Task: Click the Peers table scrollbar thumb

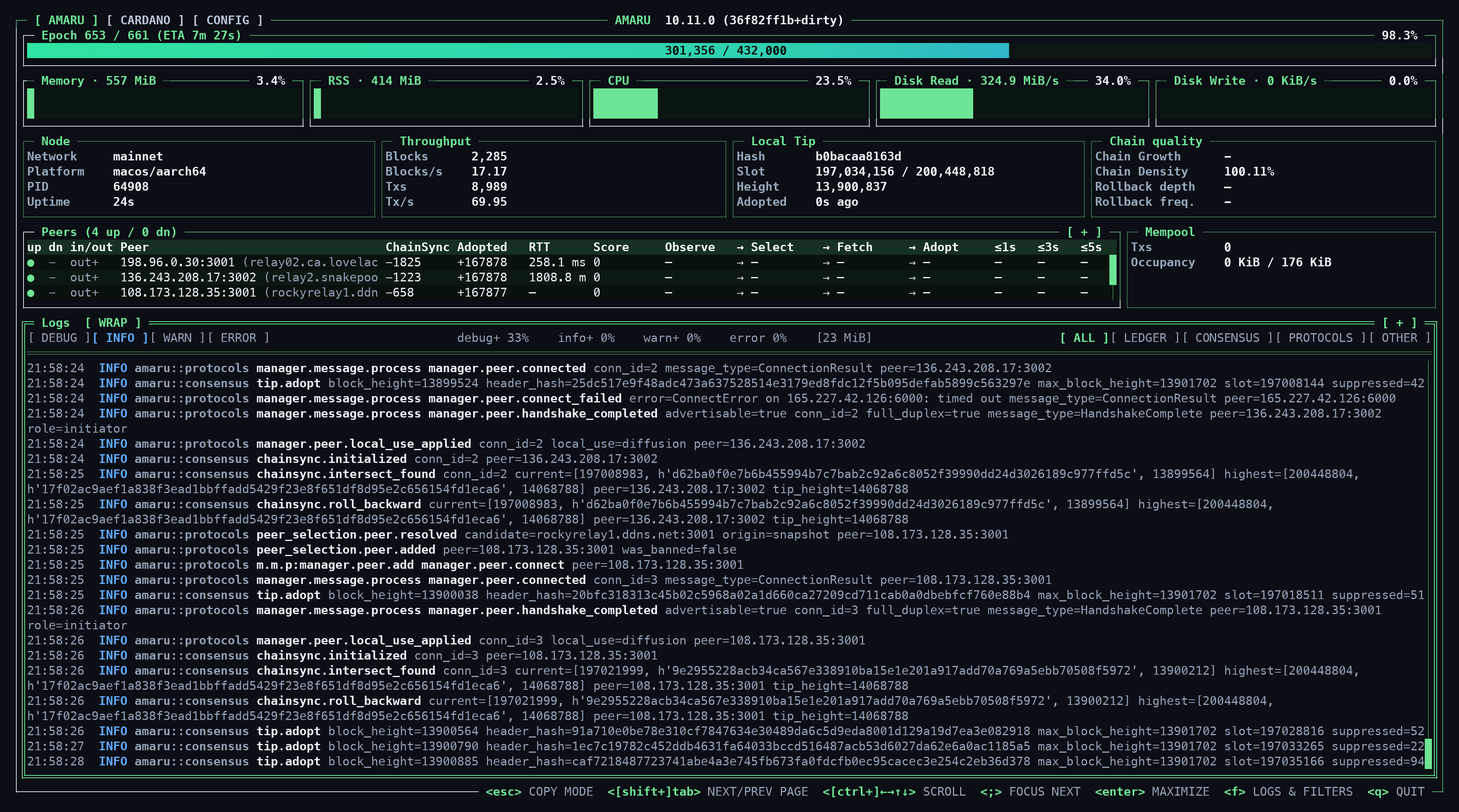Action: [1113, 269]
